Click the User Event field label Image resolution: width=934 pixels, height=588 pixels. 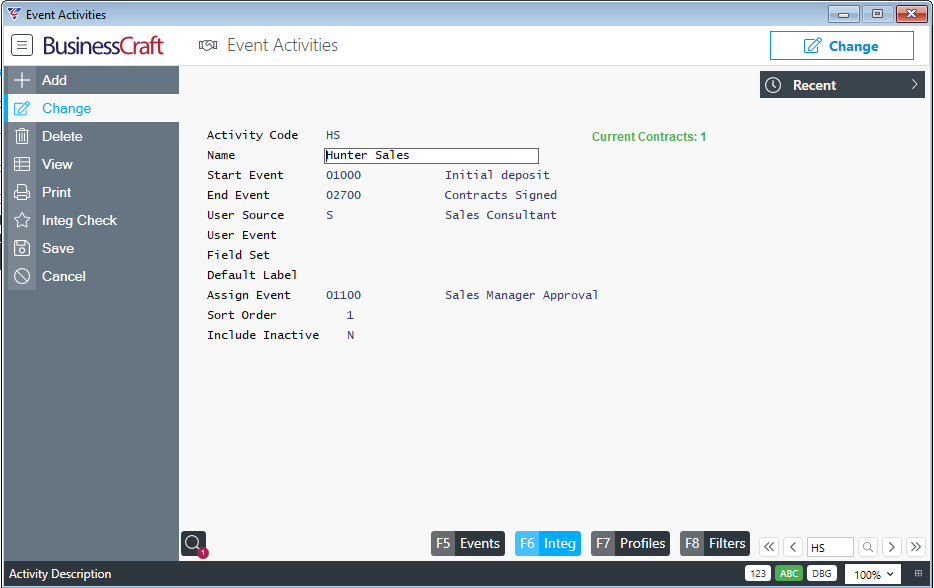pos(242,235)
